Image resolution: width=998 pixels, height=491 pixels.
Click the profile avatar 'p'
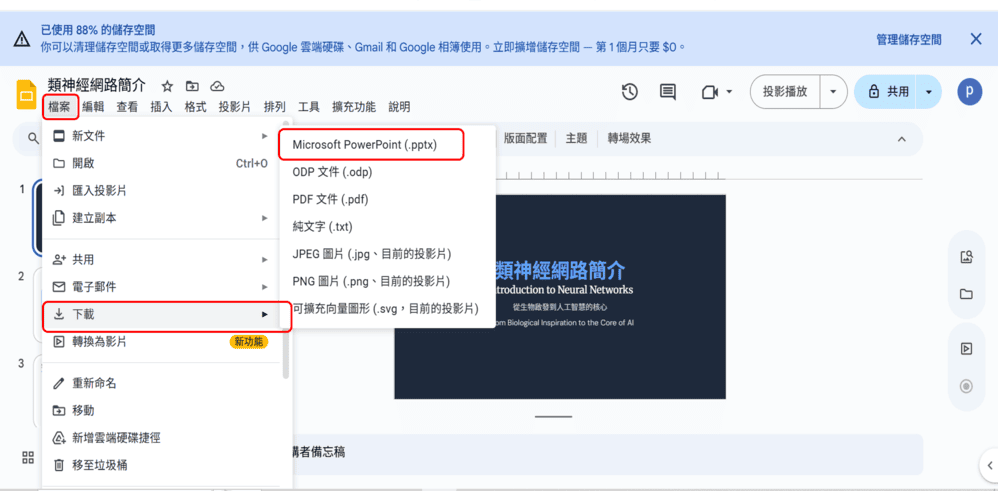click(x=969, y=92)
